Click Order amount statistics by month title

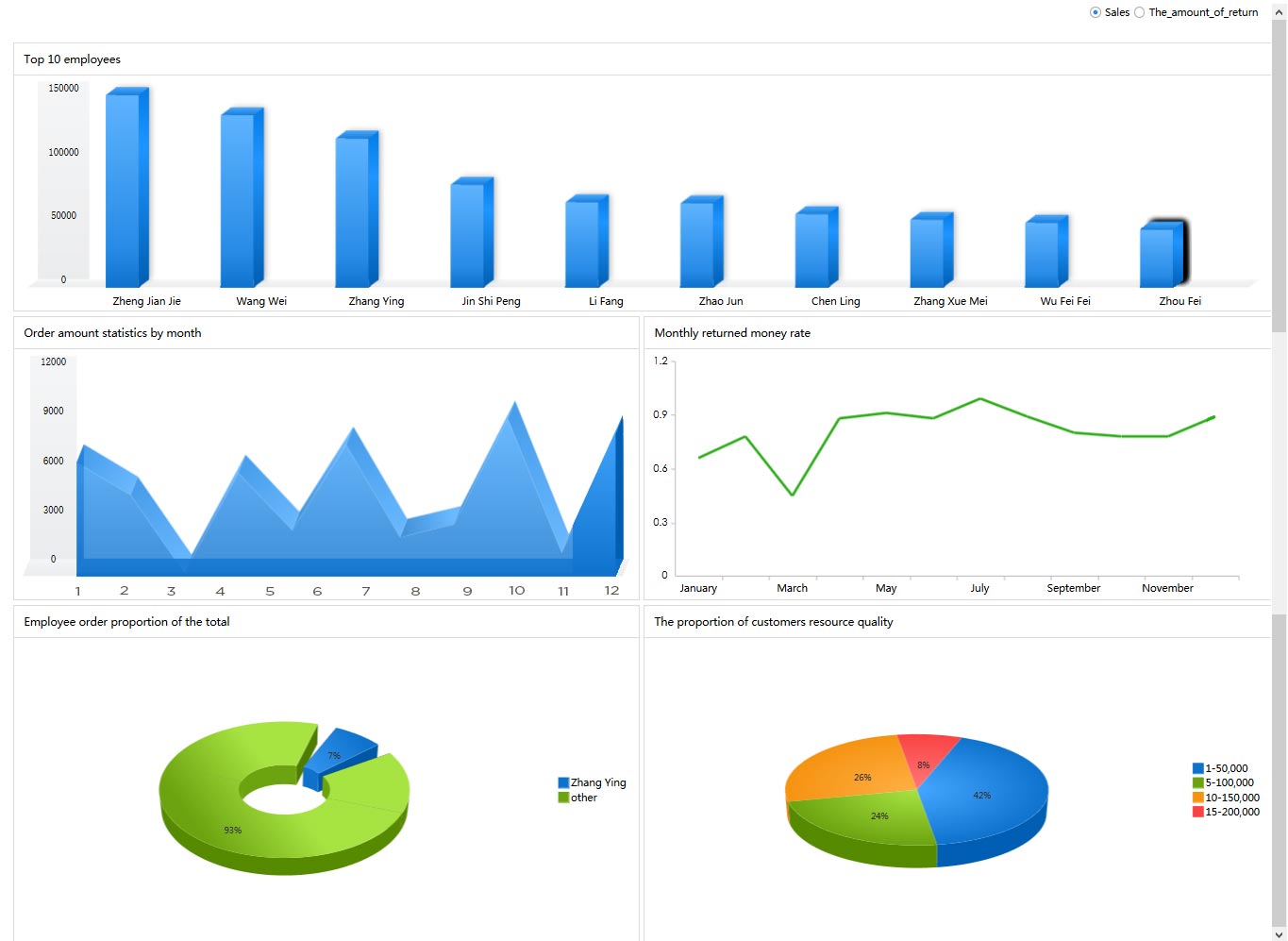coord(112,333)
